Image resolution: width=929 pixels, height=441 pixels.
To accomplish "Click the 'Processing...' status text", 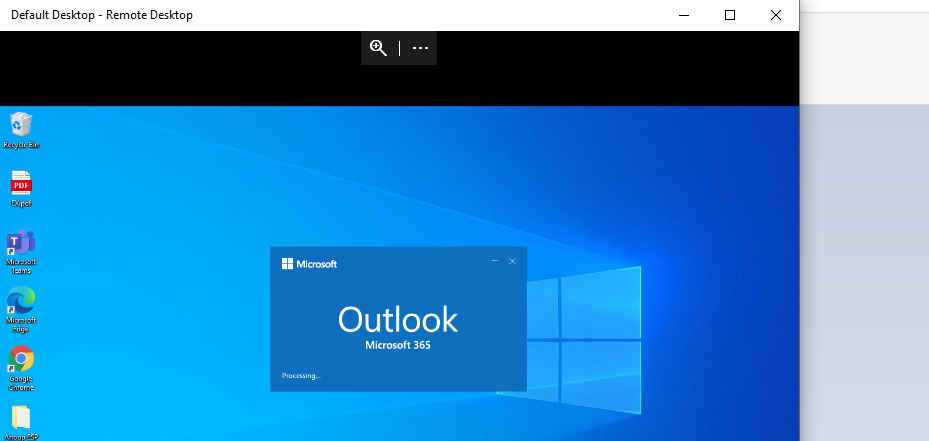I will point(301,375).
